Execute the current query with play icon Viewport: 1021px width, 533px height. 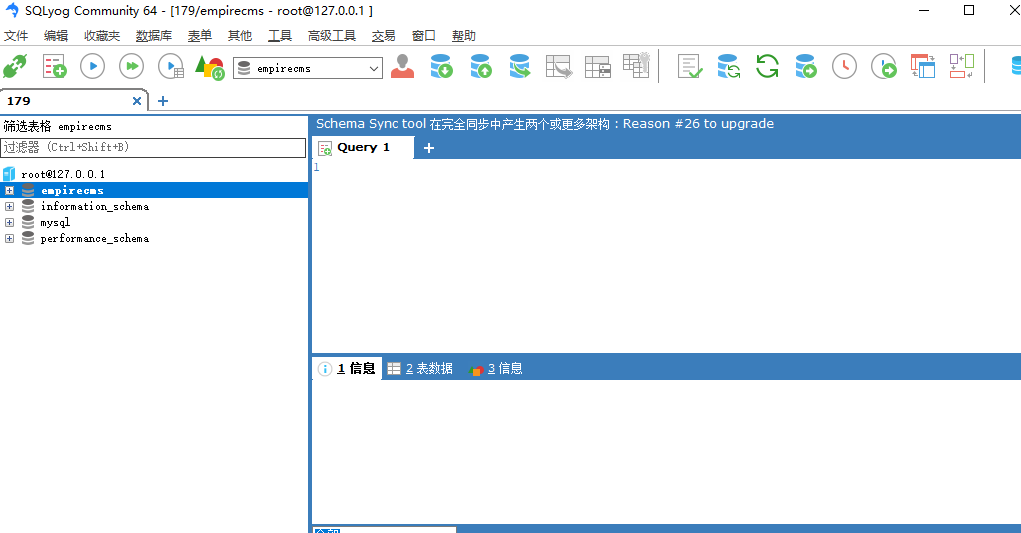click(92, 66)
